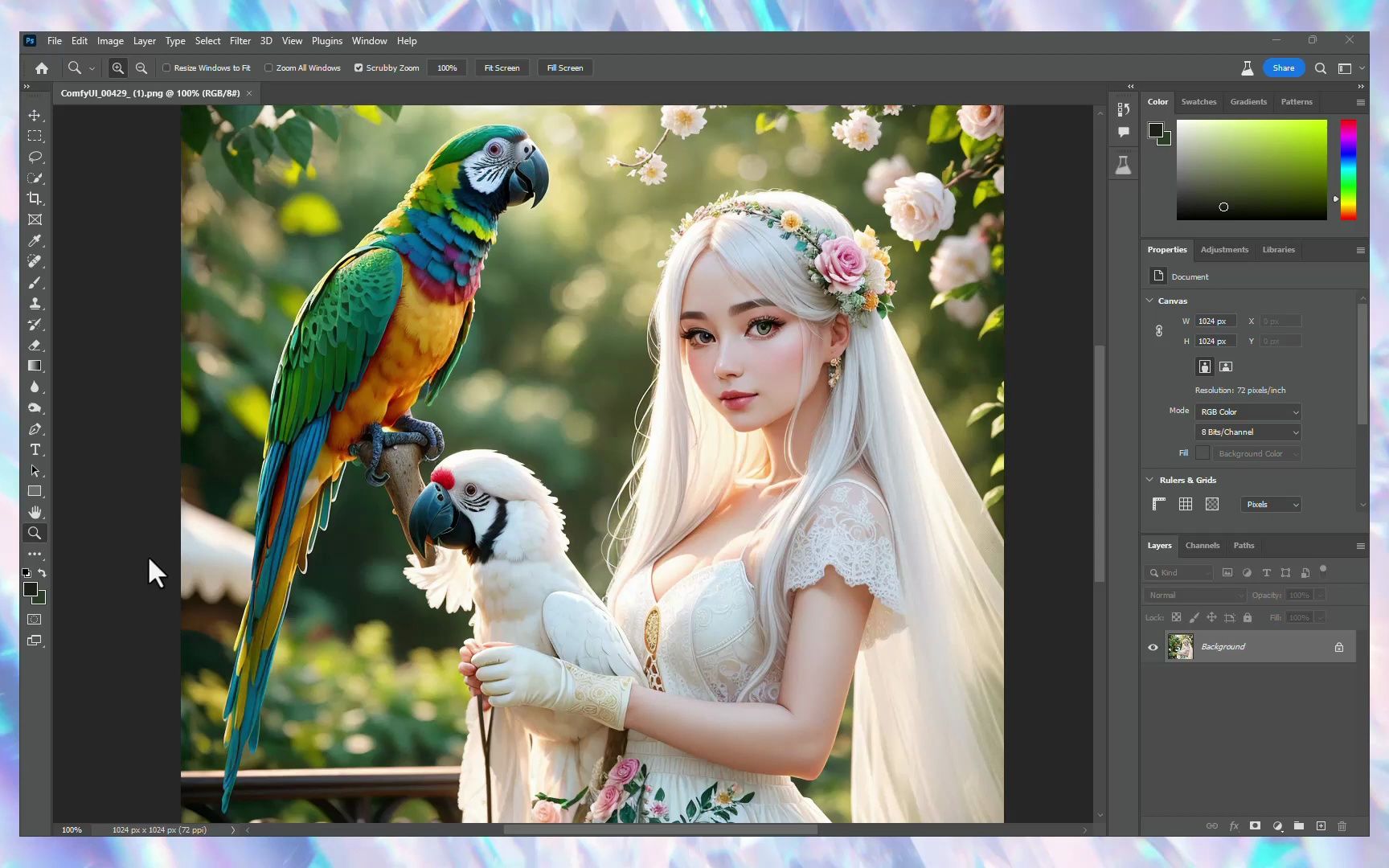Open the RGB Color mode dropdown

click(1248, 411)
